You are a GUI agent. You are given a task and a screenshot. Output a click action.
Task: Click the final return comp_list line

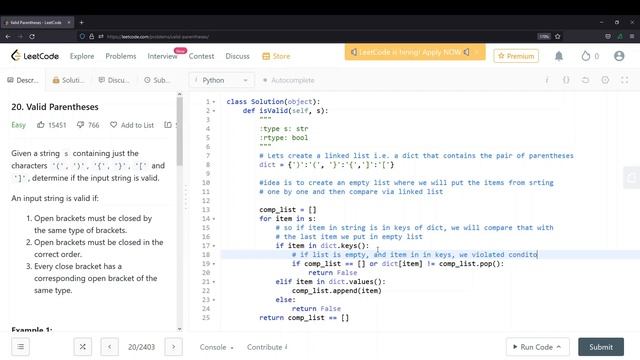[304, 318]
